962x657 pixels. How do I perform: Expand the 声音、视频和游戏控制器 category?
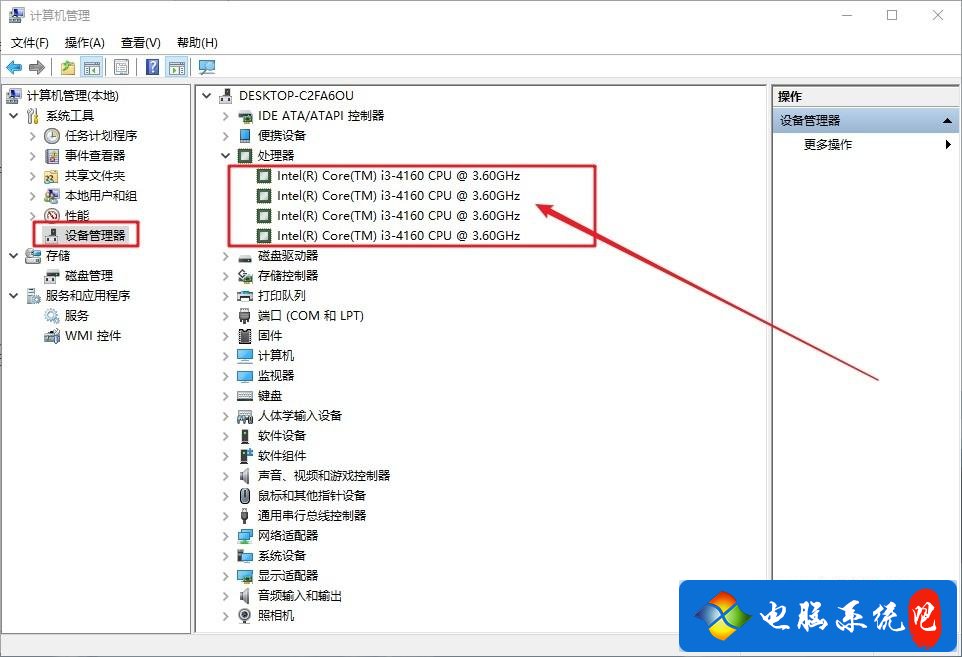coord(225,475)
